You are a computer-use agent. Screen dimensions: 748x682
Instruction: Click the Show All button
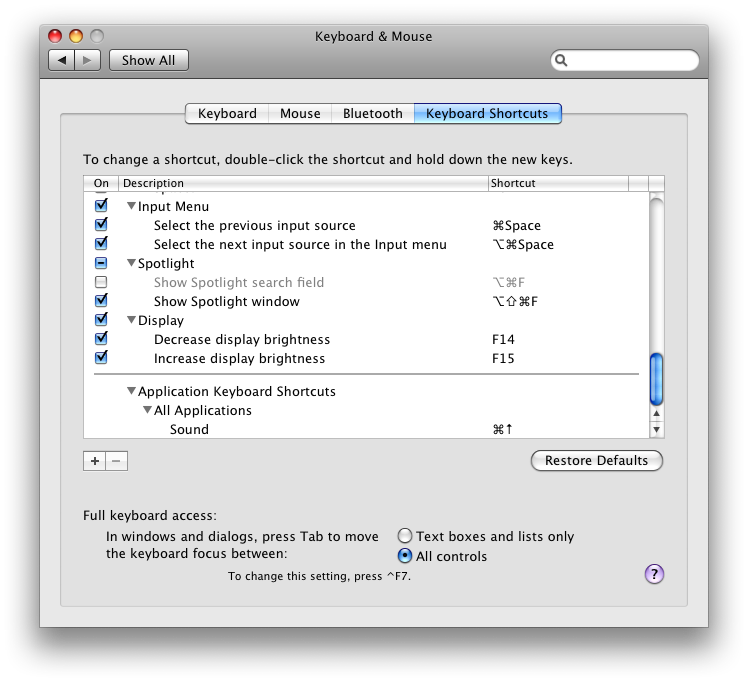pos(148,60)
